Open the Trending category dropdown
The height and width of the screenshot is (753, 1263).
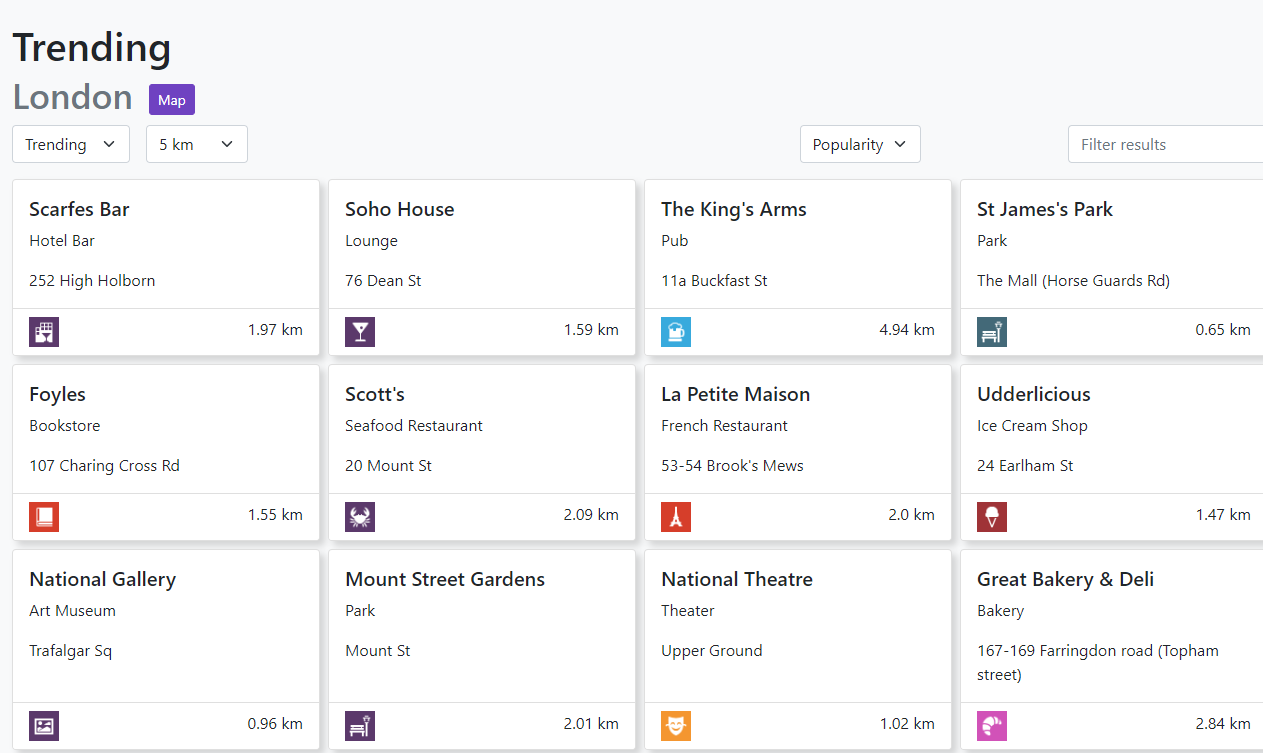tap(71, 144)
